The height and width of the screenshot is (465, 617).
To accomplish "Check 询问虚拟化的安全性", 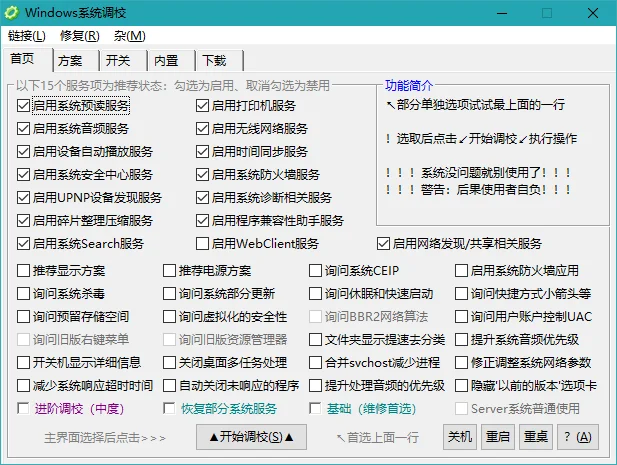I will pyautogui.click(x=170, y=317).
